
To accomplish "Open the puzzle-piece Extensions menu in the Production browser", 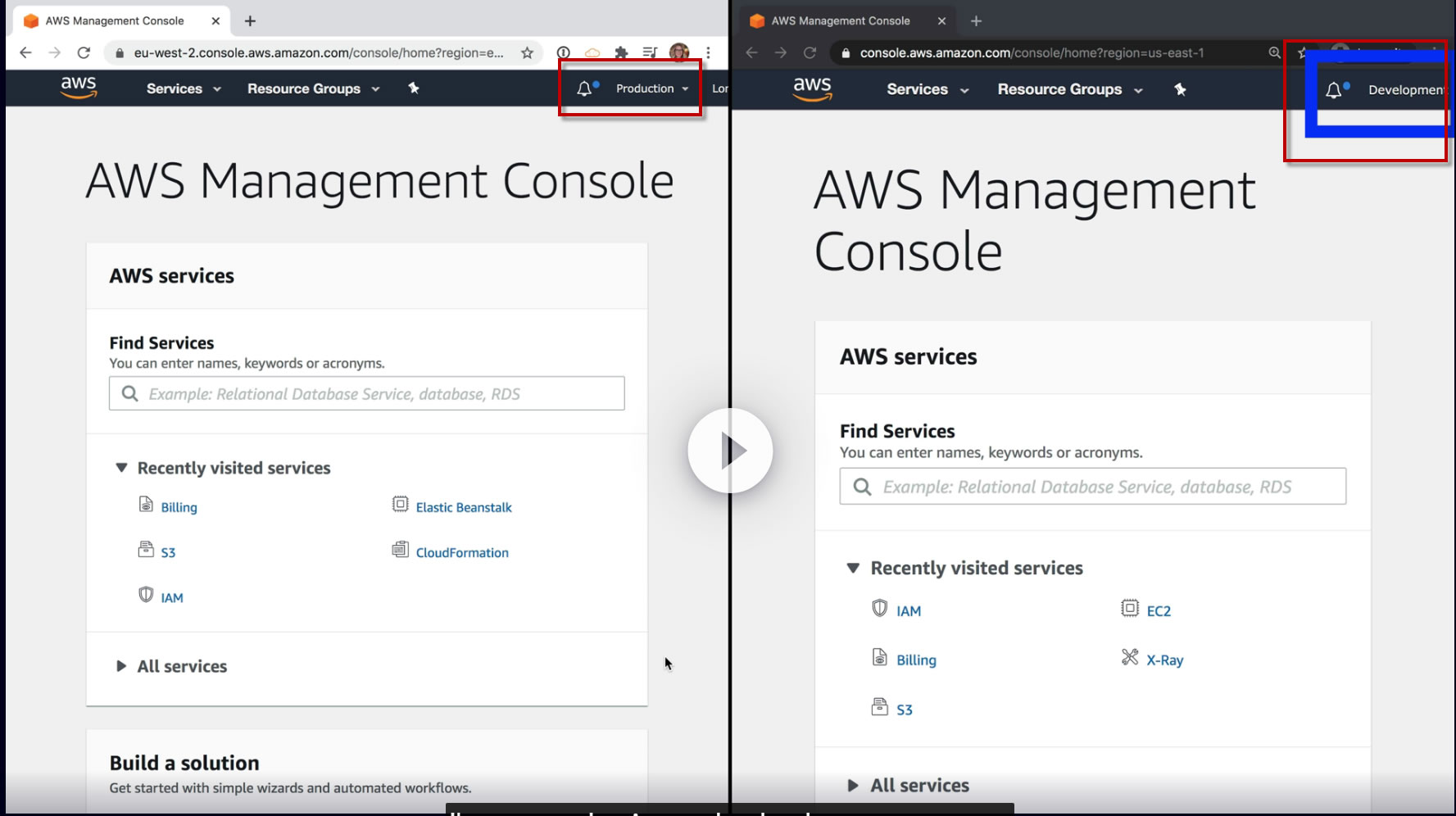I will point(621,52).
